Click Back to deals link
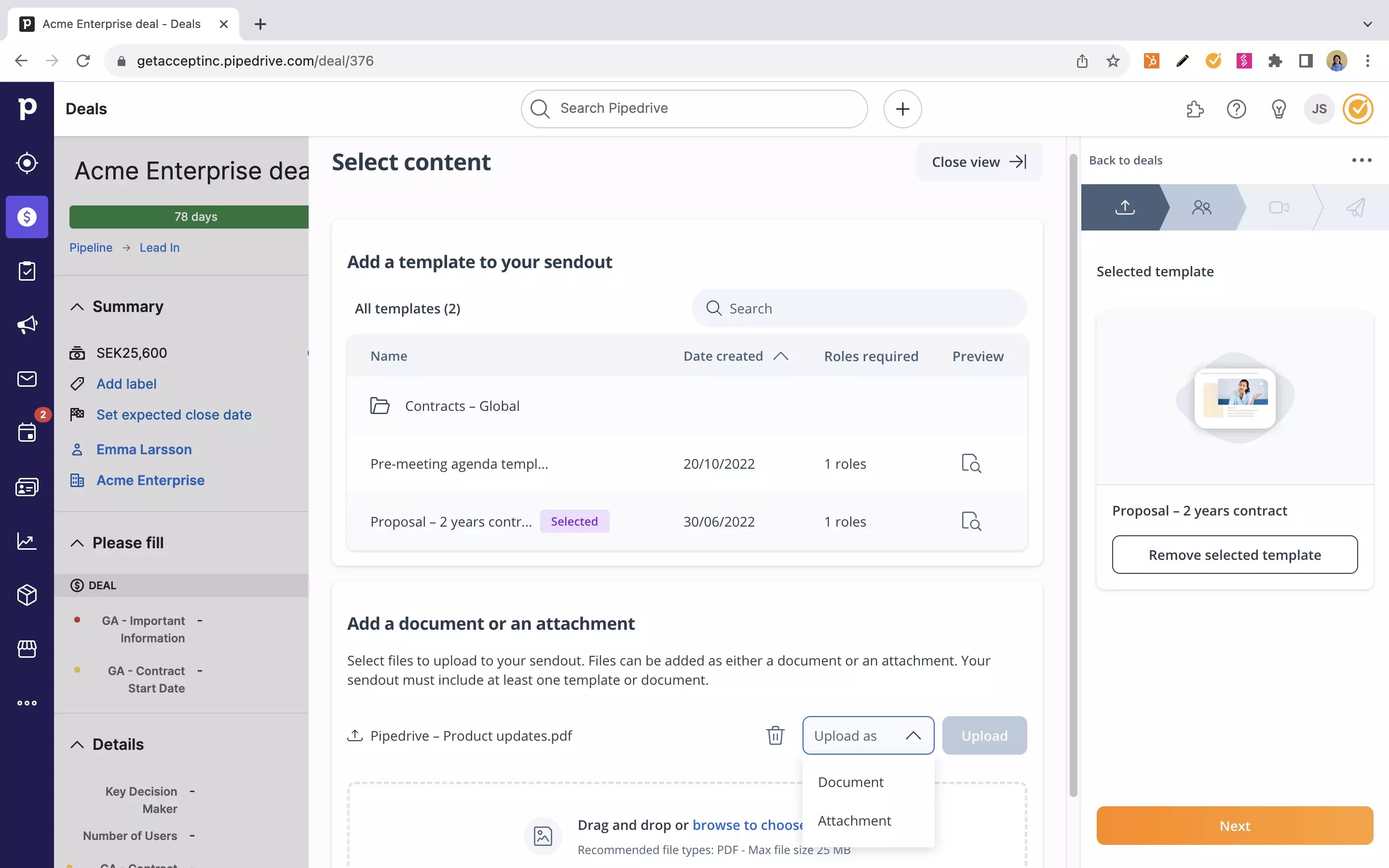 coord(1126,160)
